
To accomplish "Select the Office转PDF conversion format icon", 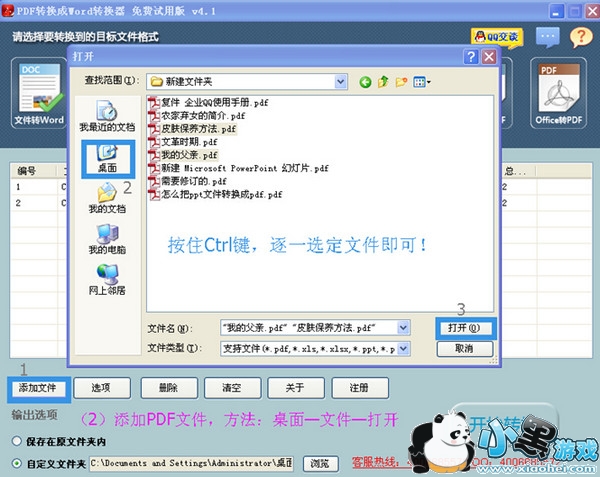I will [x=558, y=93].
